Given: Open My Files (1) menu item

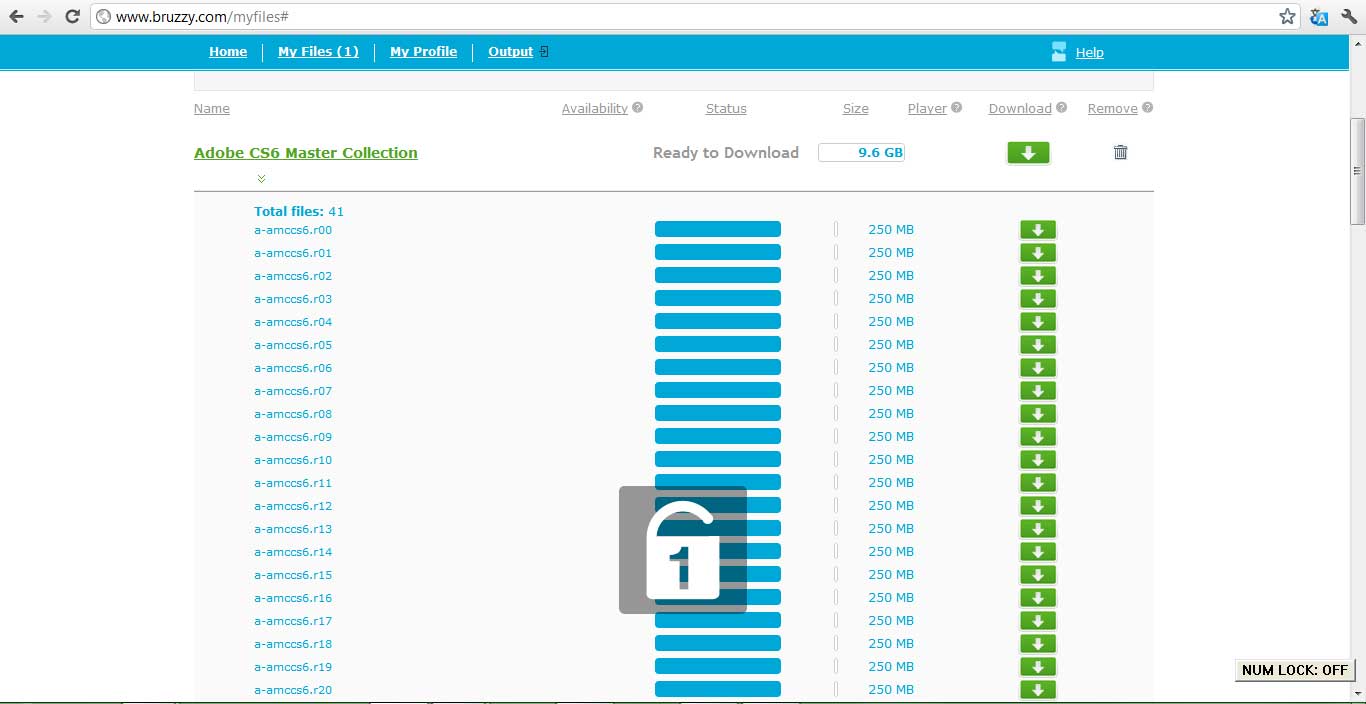Looking at the screenshot, I should pyautogui.click(x=318, y=52).
